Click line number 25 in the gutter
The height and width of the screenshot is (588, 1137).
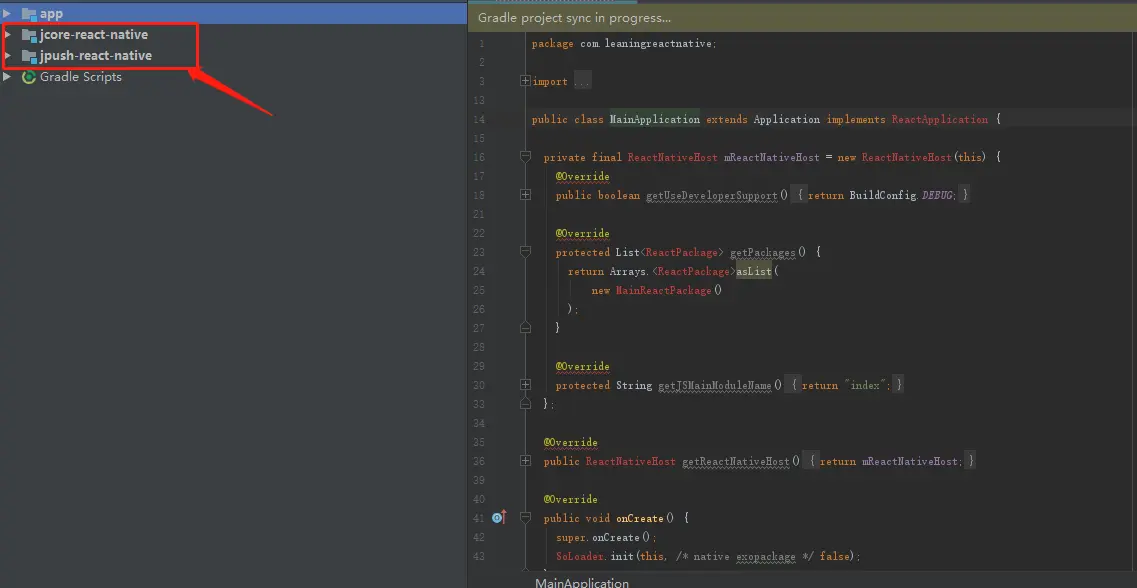[x=479, y=290]
